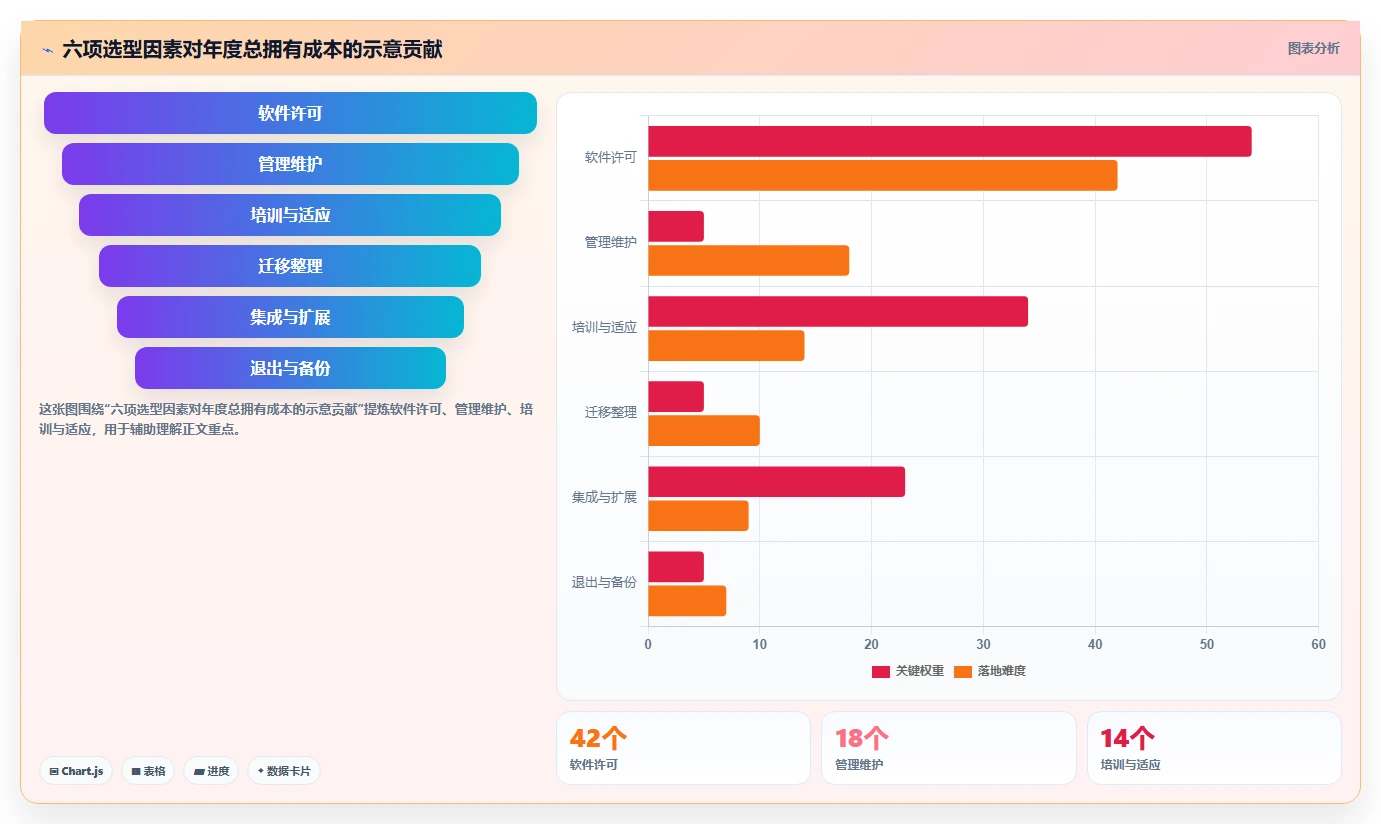The image size is (1381, 824).
Task: Select the 培训与适应 funnel stage
Action: (290, 215)
